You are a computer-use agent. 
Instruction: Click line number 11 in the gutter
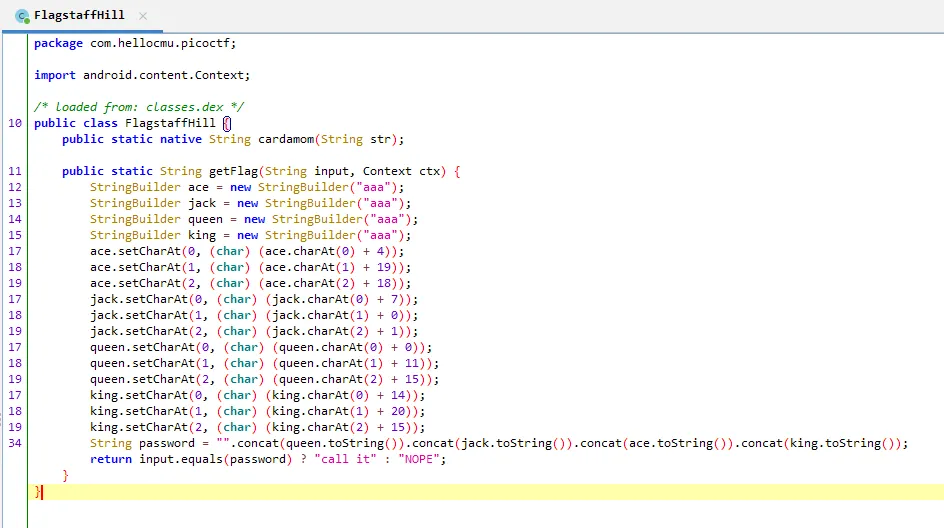[x=15, y=171]
